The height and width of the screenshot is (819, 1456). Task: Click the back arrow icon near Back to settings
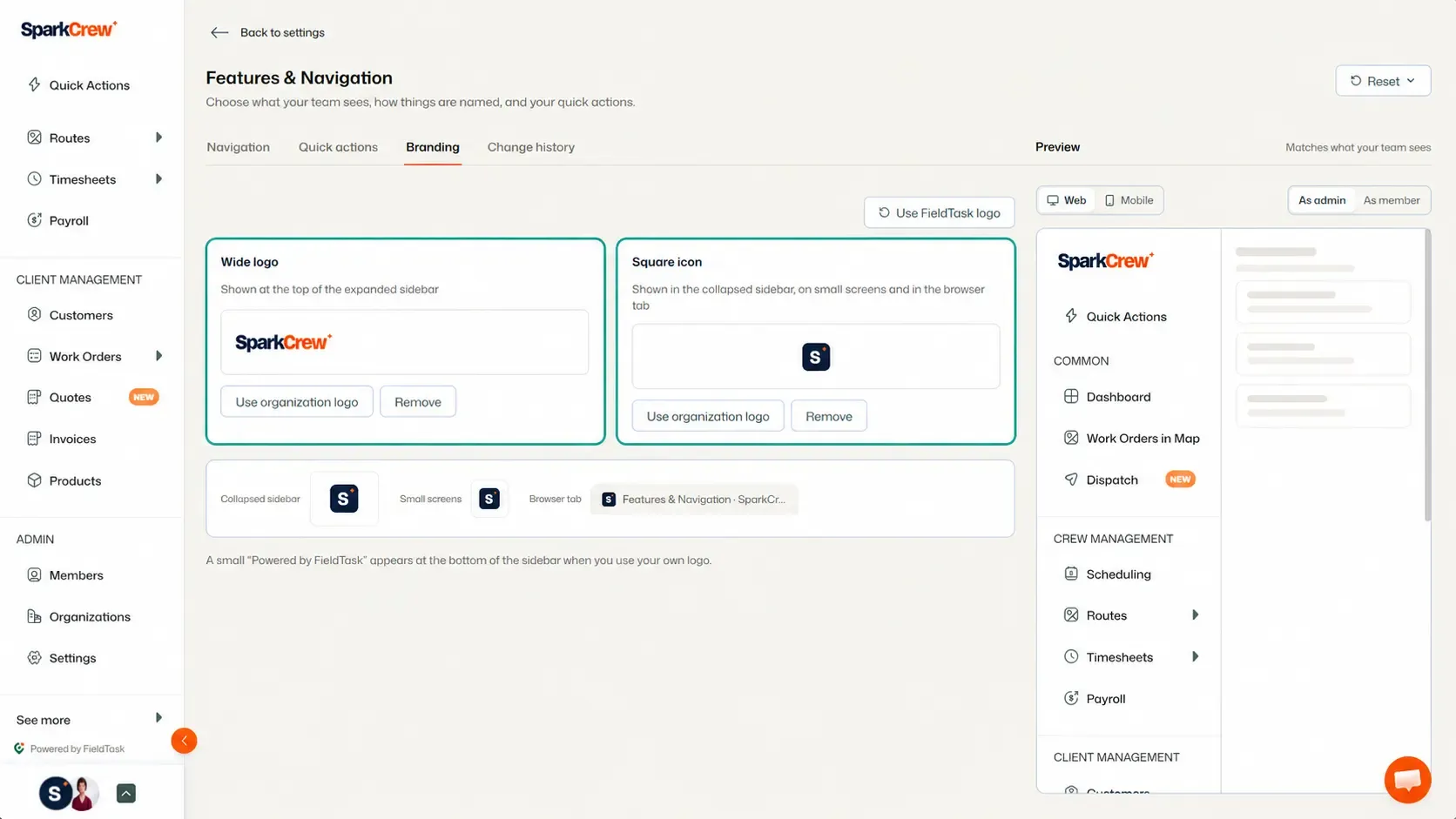(219, 32)
